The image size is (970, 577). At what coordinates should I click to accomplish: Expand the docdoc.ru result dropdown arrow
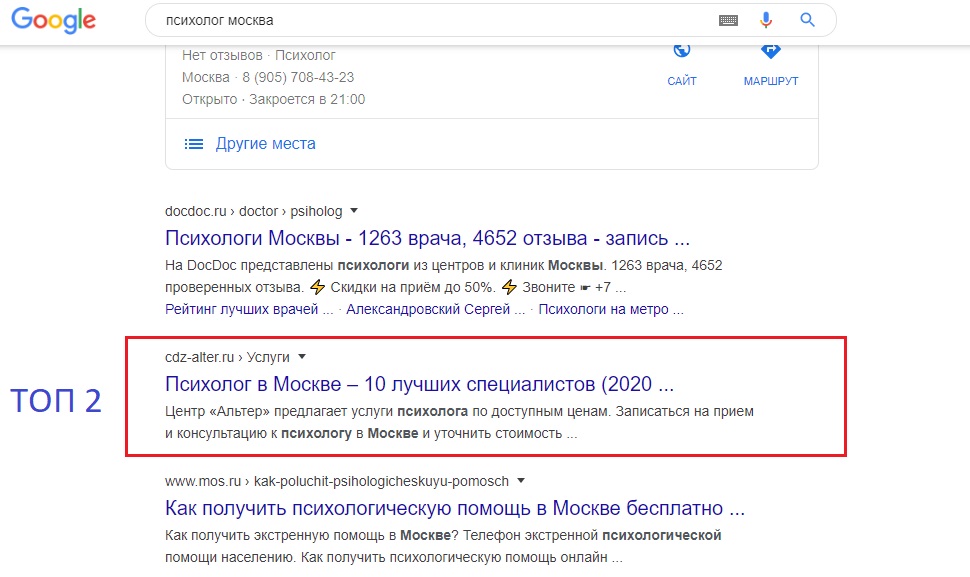tap(354, 211)
